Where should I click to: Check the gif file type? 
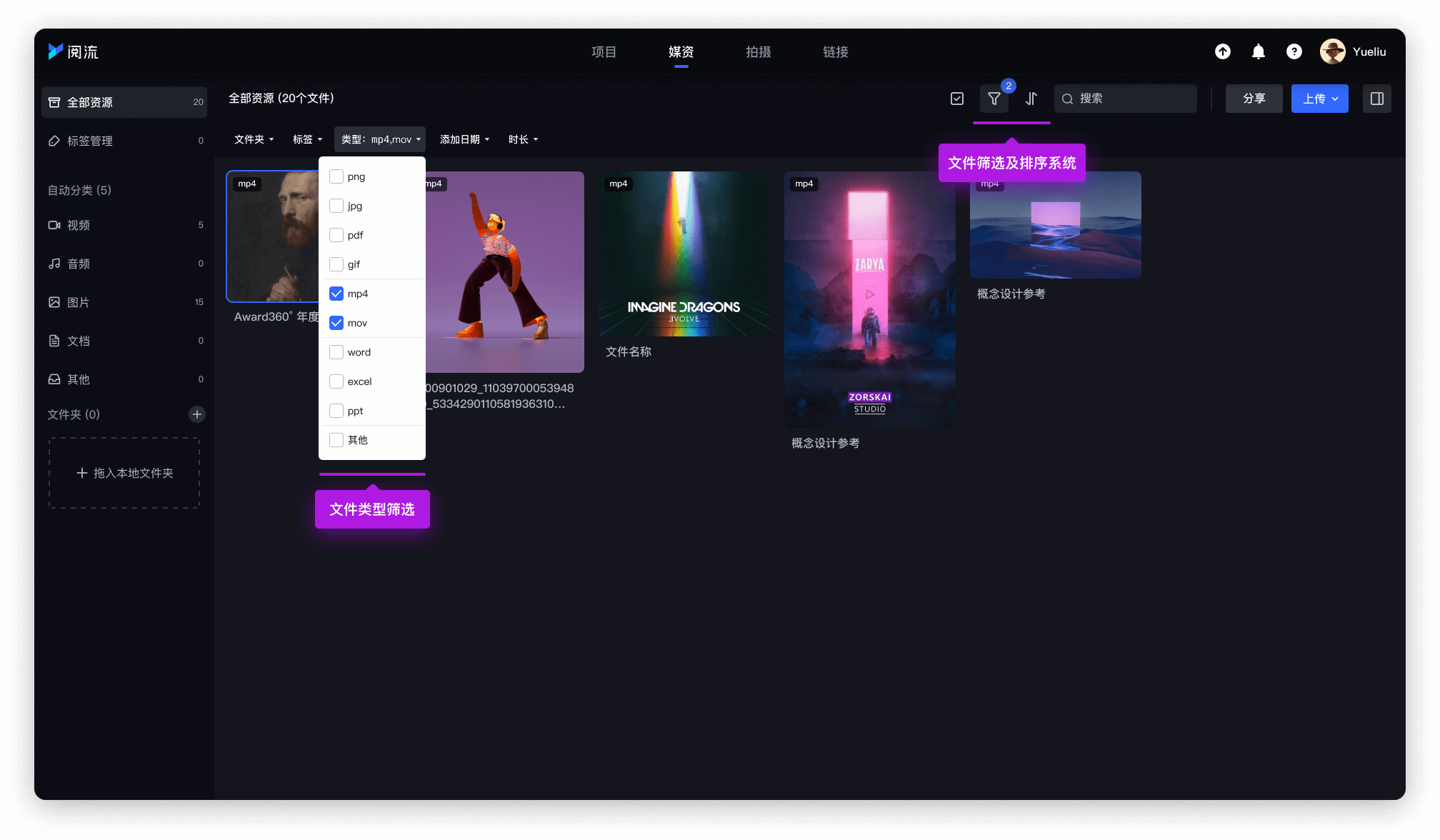336,264
